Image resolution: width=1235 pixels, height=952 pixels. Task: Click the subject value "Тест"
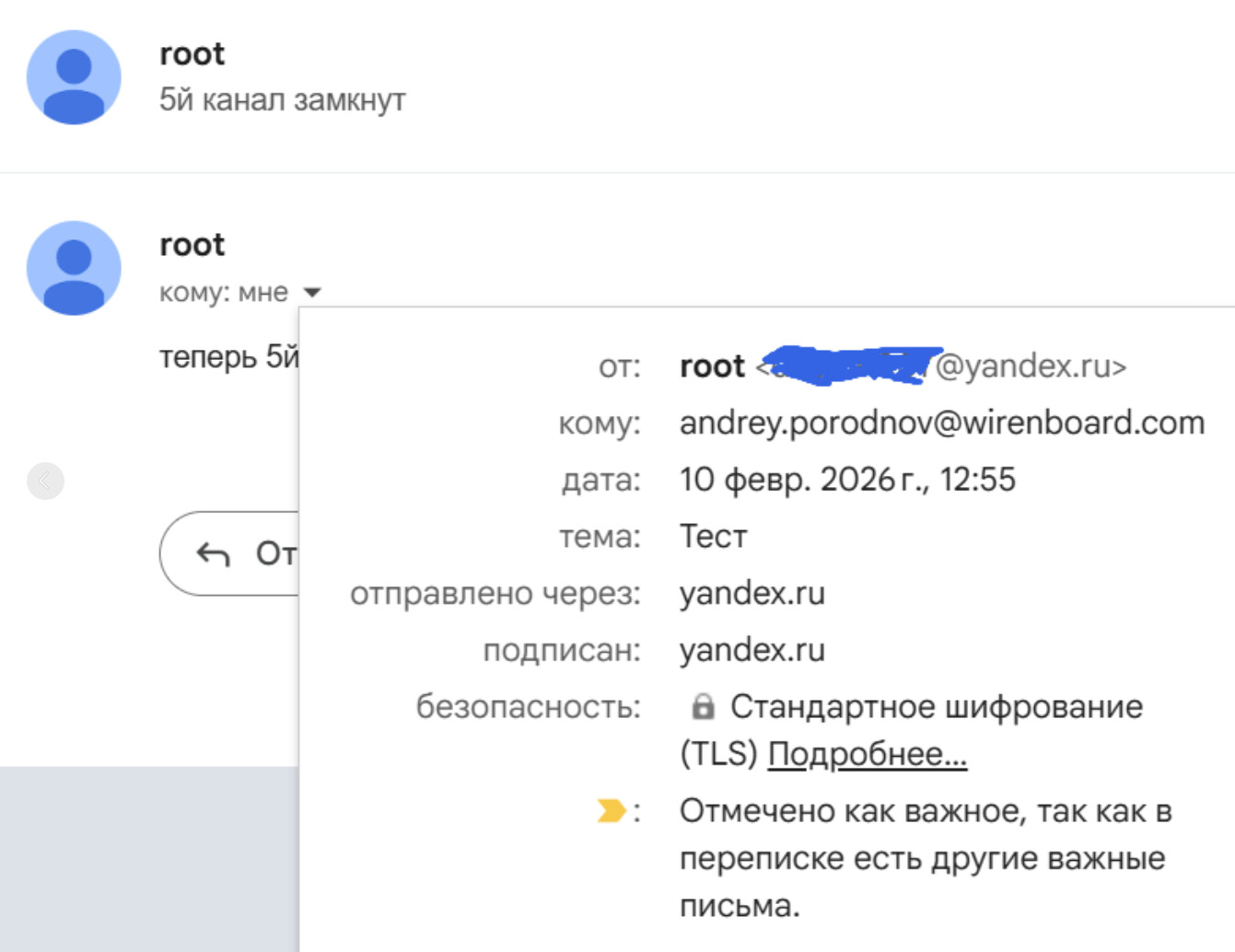pos(713,537)
